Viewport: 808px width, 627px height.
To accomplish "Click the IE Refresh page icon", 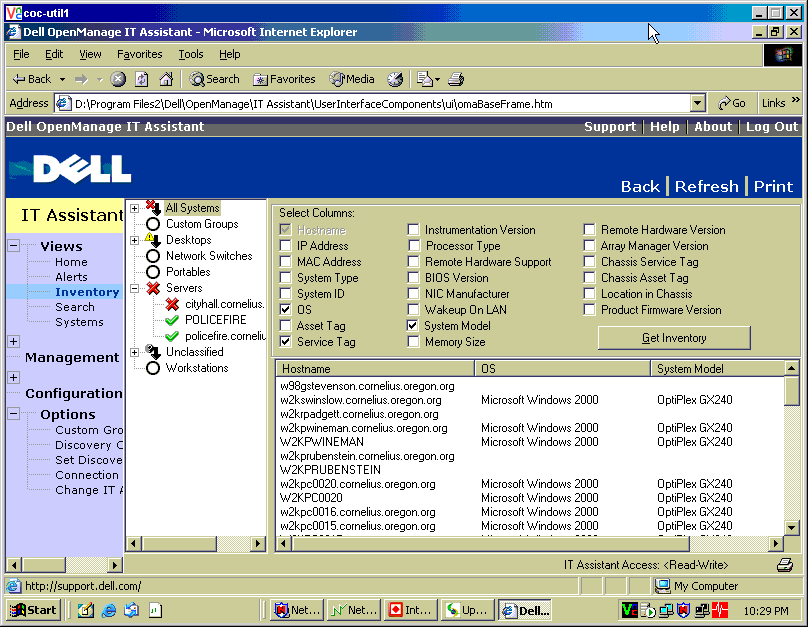I will [x=142, y=79].
